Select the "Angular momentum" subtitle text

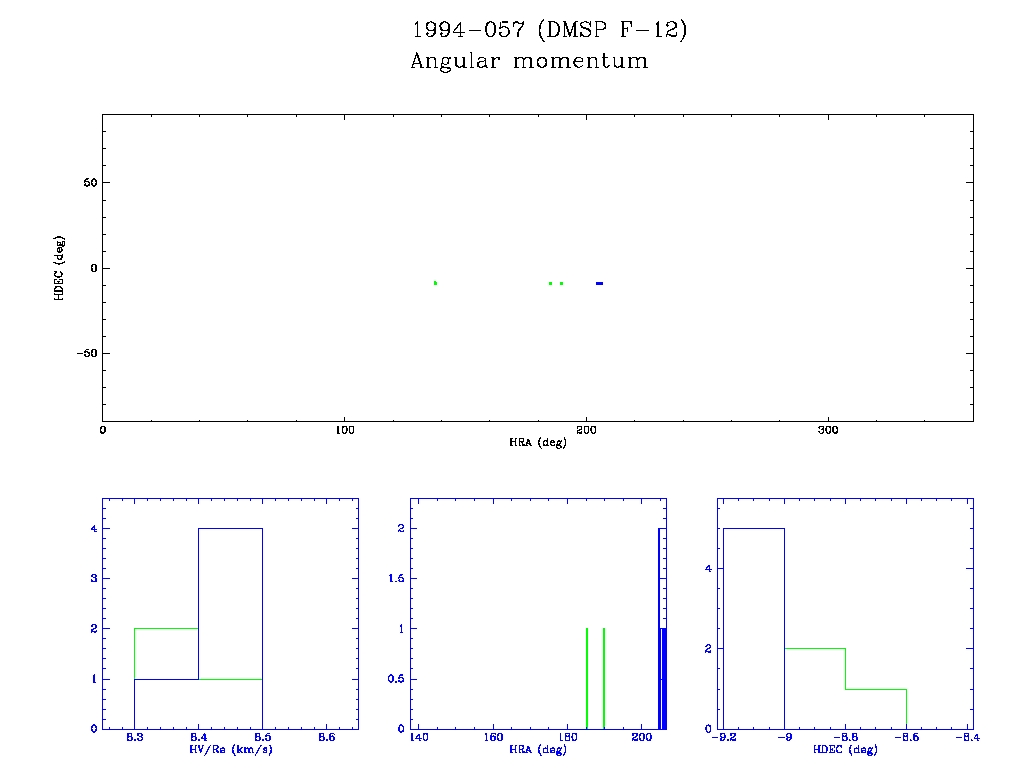(529, 62)
